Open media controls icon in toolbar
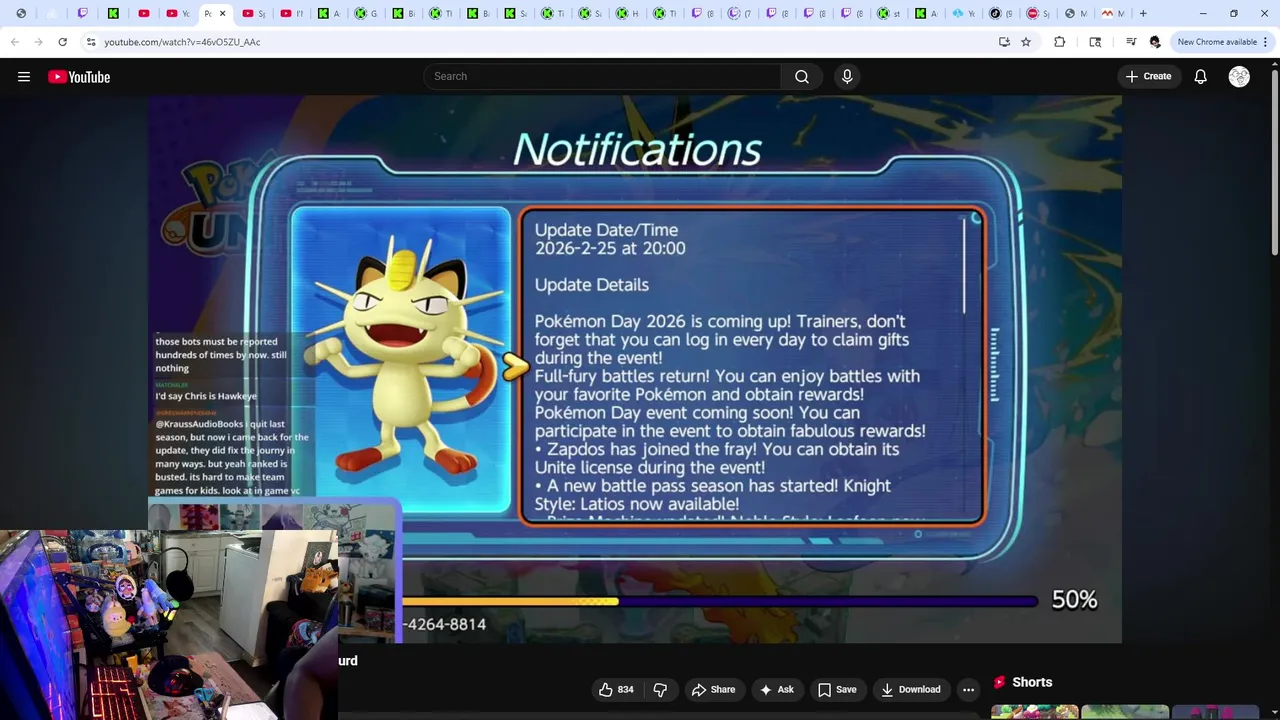This screenshot has height=720, width=1280. pyautogui.click(x=1131, y=42)
